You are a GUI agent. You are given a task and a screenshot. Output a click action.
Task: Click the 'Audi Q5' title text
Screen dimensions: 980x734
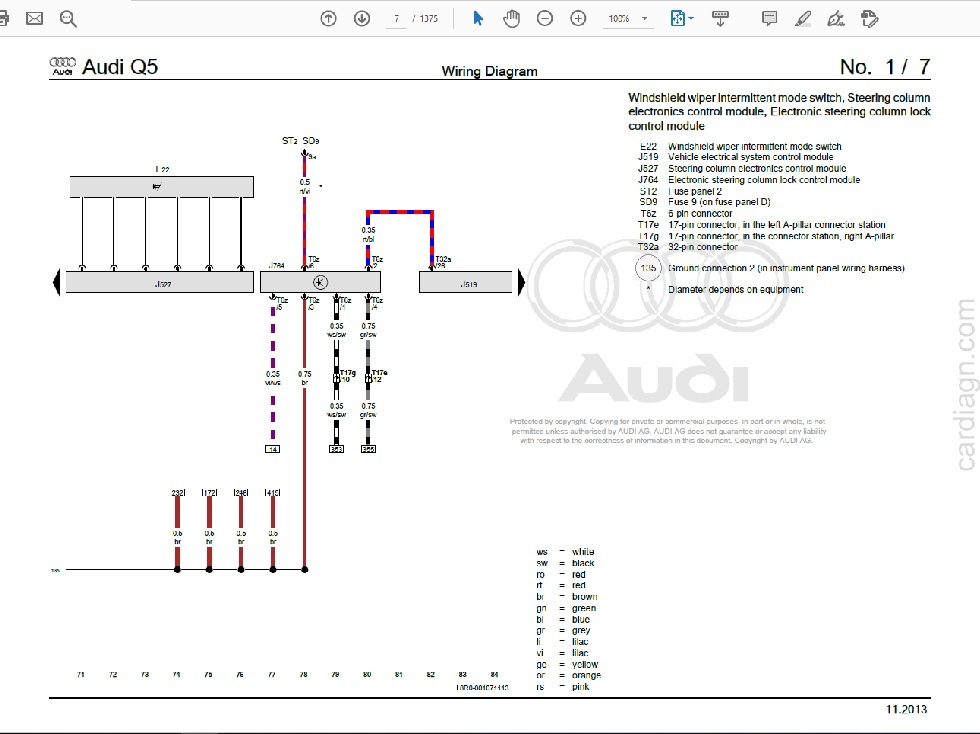tap(120, 66)
